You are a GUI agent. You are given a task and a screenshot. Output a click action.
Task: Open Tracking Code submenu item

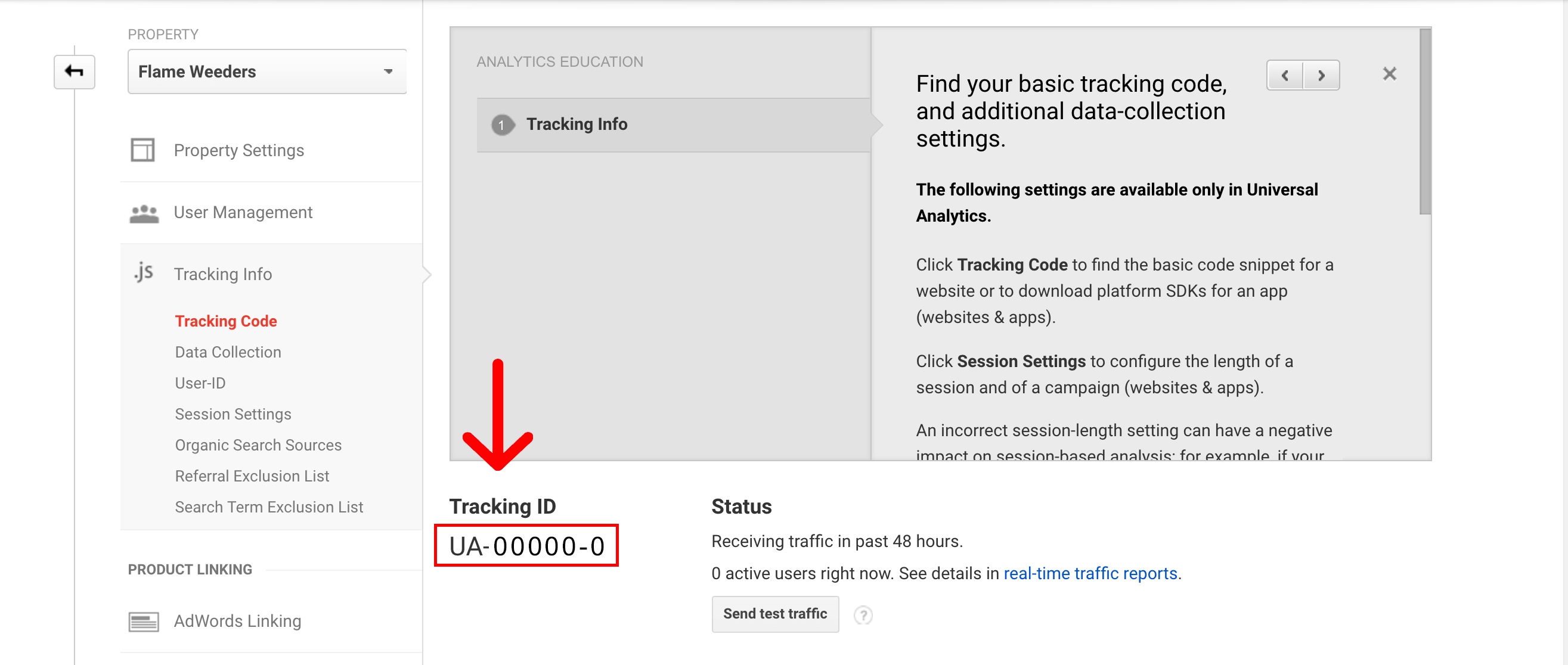[226, 321]
